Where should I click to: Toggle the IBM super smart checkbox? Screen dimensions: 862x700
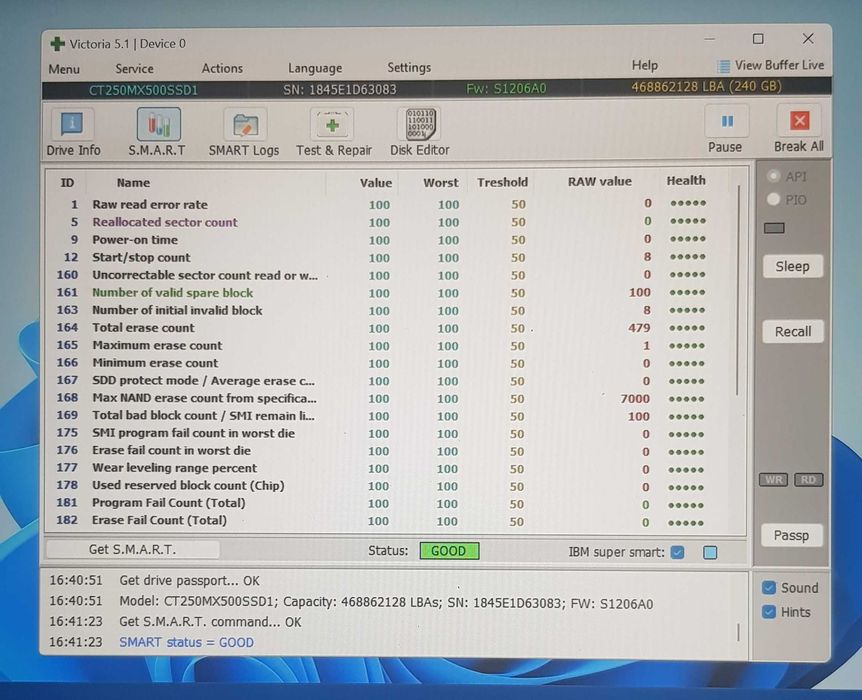click(x=678, y=552)
